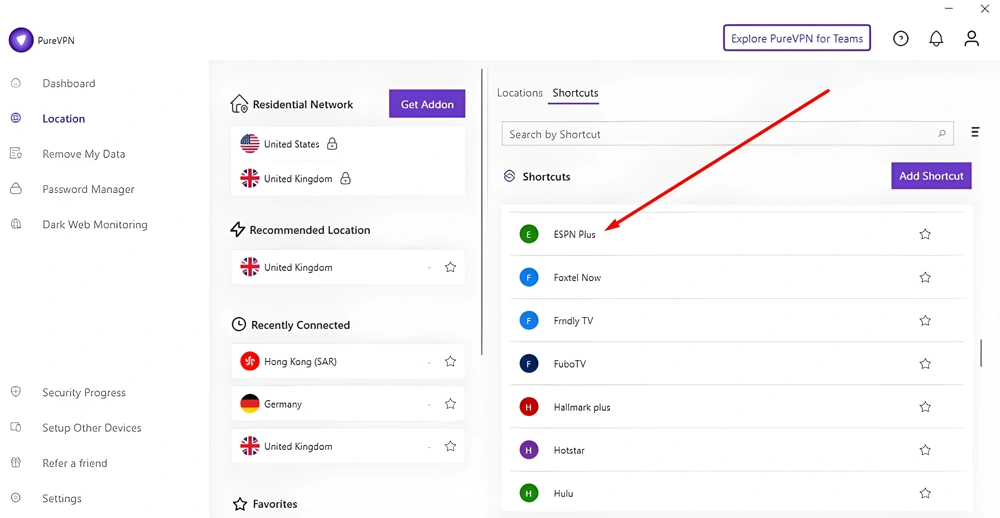Select United States residential location
This screenshot has width=1000, height=518.
coord(348,144)
